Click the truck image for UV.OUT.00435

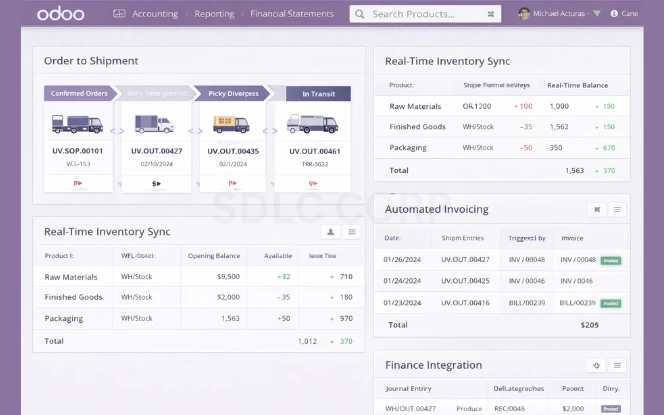231,124
